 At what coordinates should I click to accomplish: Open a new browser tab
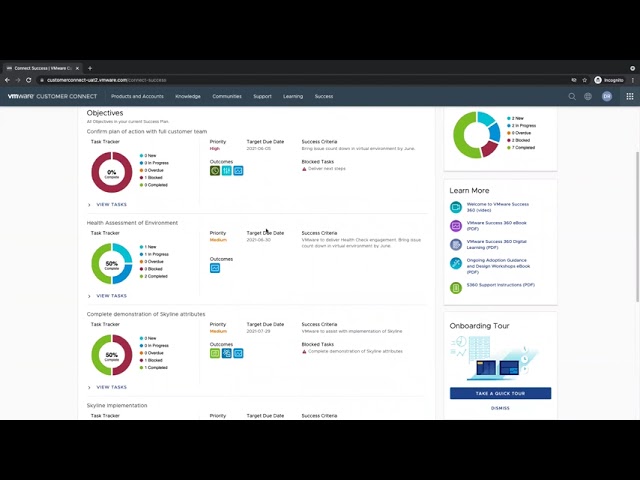coord(90,68)
